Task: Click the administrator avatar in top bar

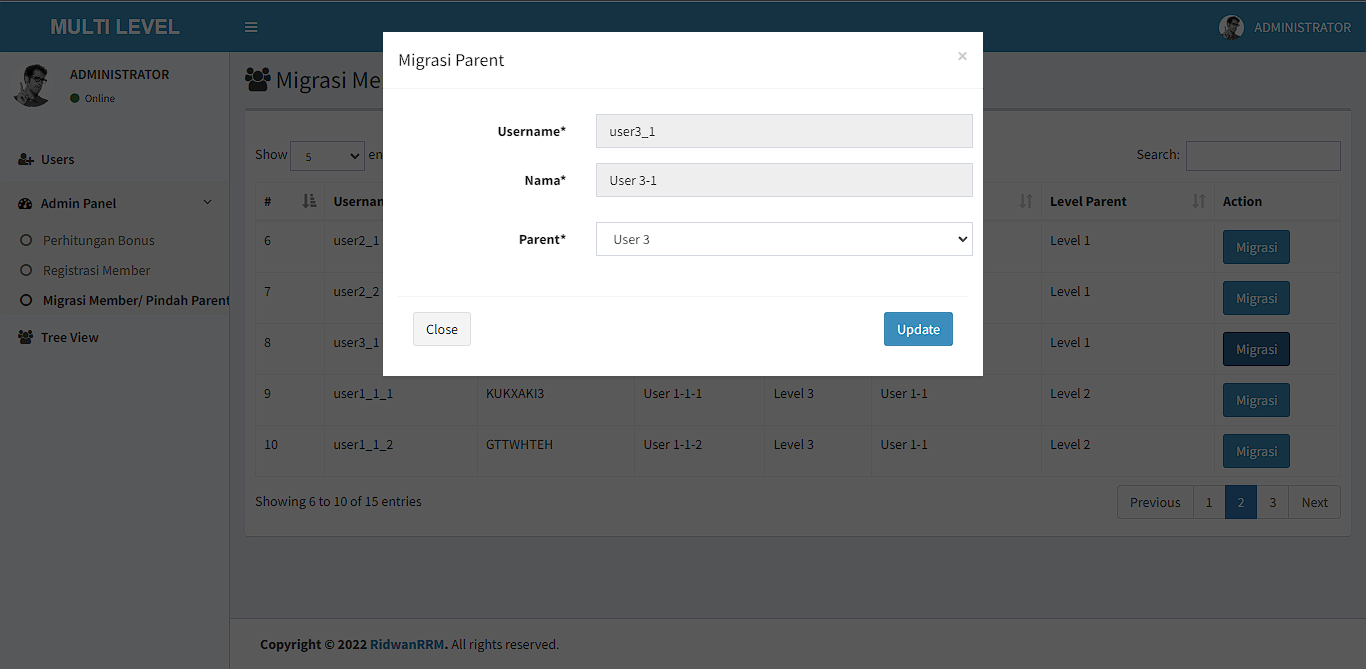Action: 1231,27
